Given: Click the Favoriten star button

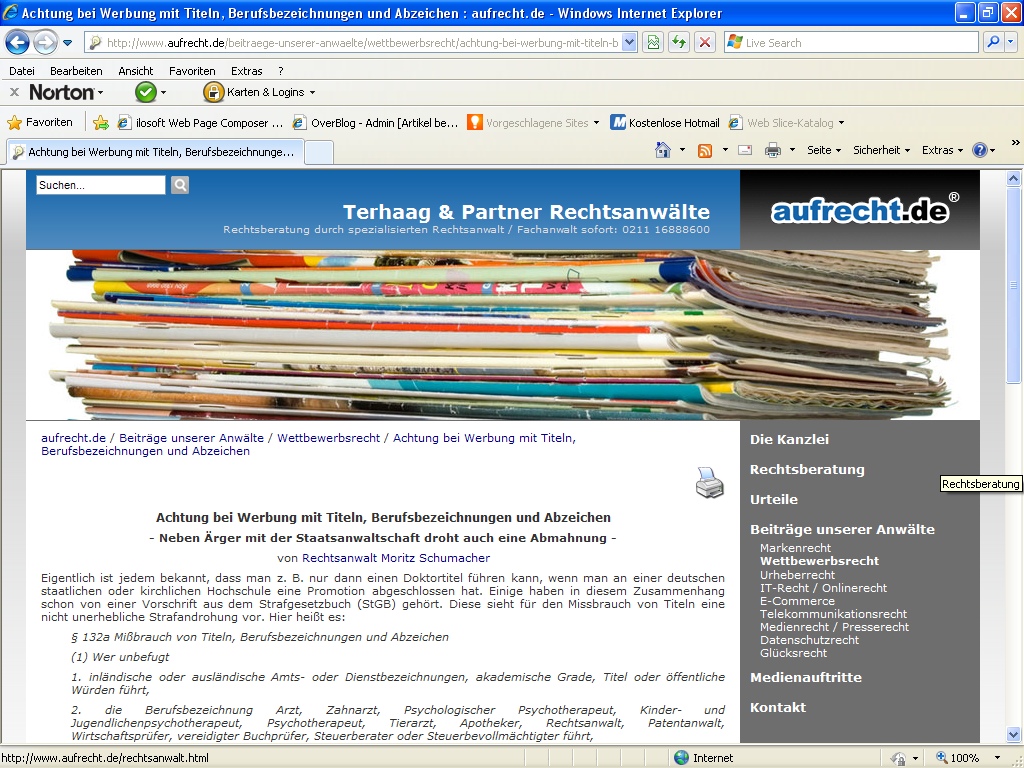Looking at the screenshot, I should point(39,122).
